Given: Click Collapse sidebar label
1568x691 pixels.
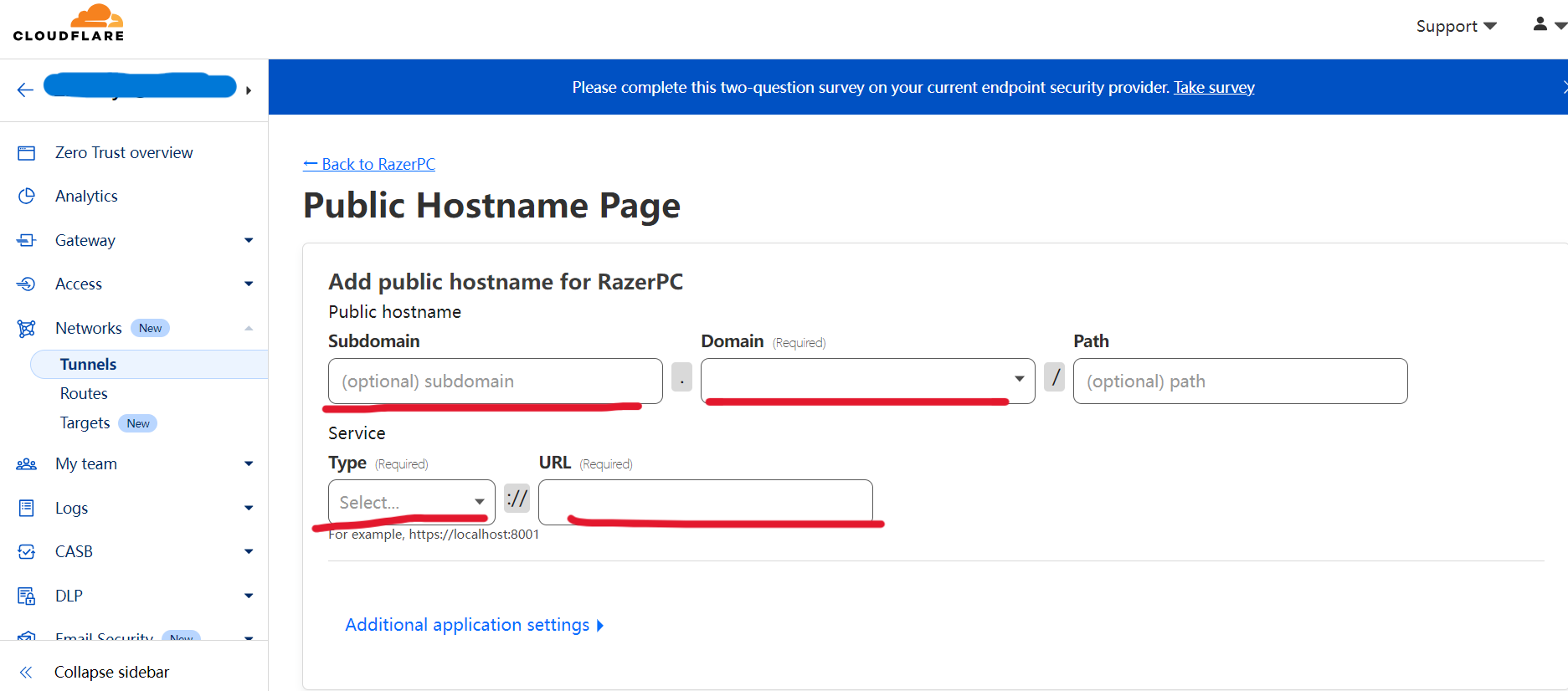Looking at the screenshot, I should point(111,672).
